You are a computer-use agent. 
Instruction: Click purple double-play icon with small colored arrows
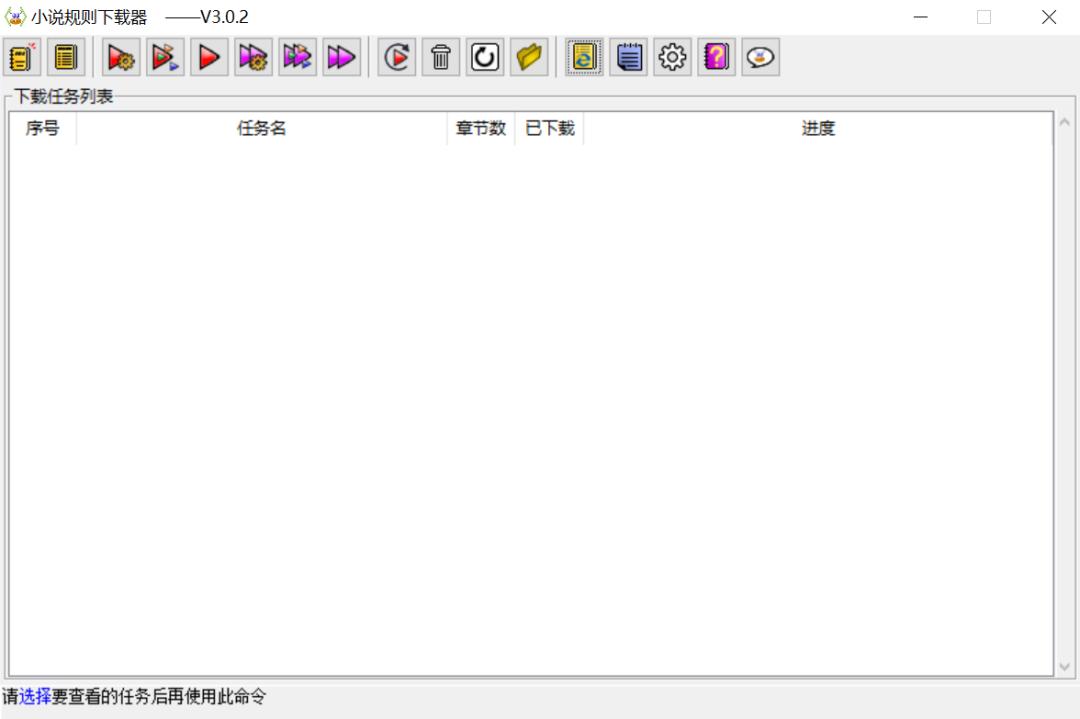pyautogui.click(x=298, y=57)
